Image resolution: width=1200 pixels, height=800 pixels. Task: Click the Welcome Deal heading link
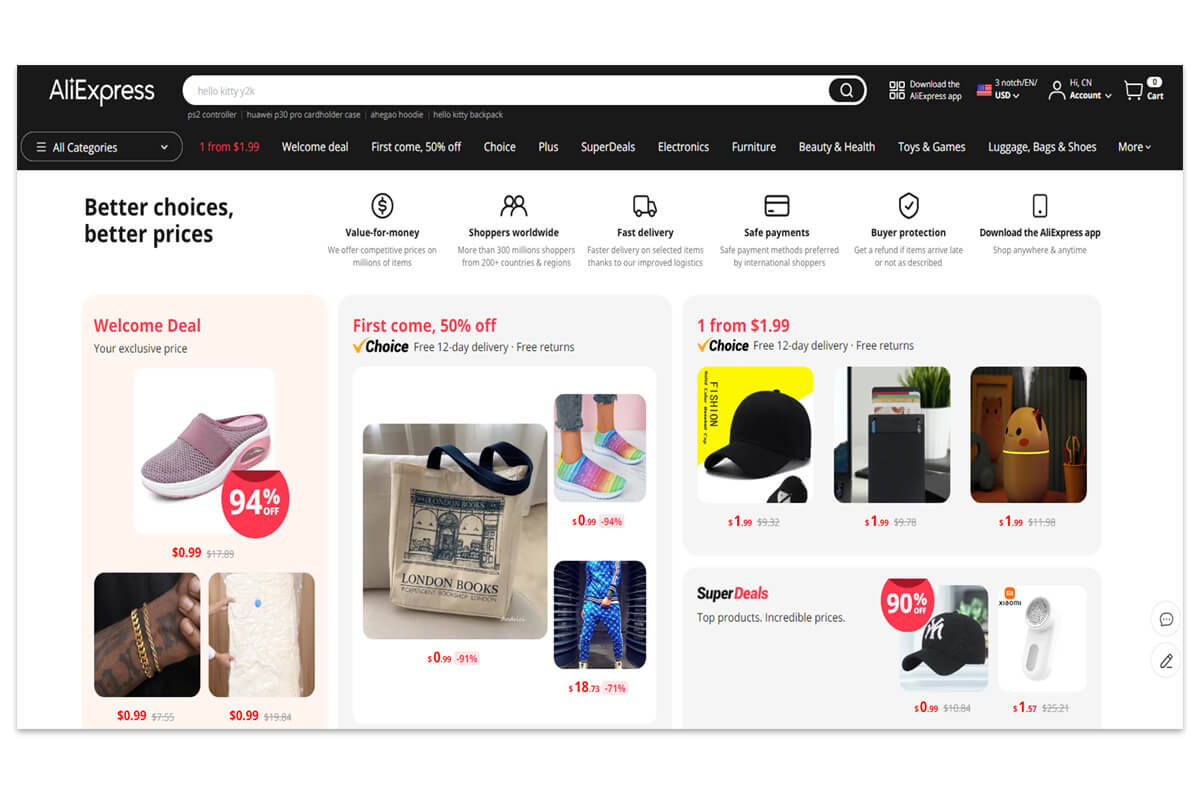147,326
